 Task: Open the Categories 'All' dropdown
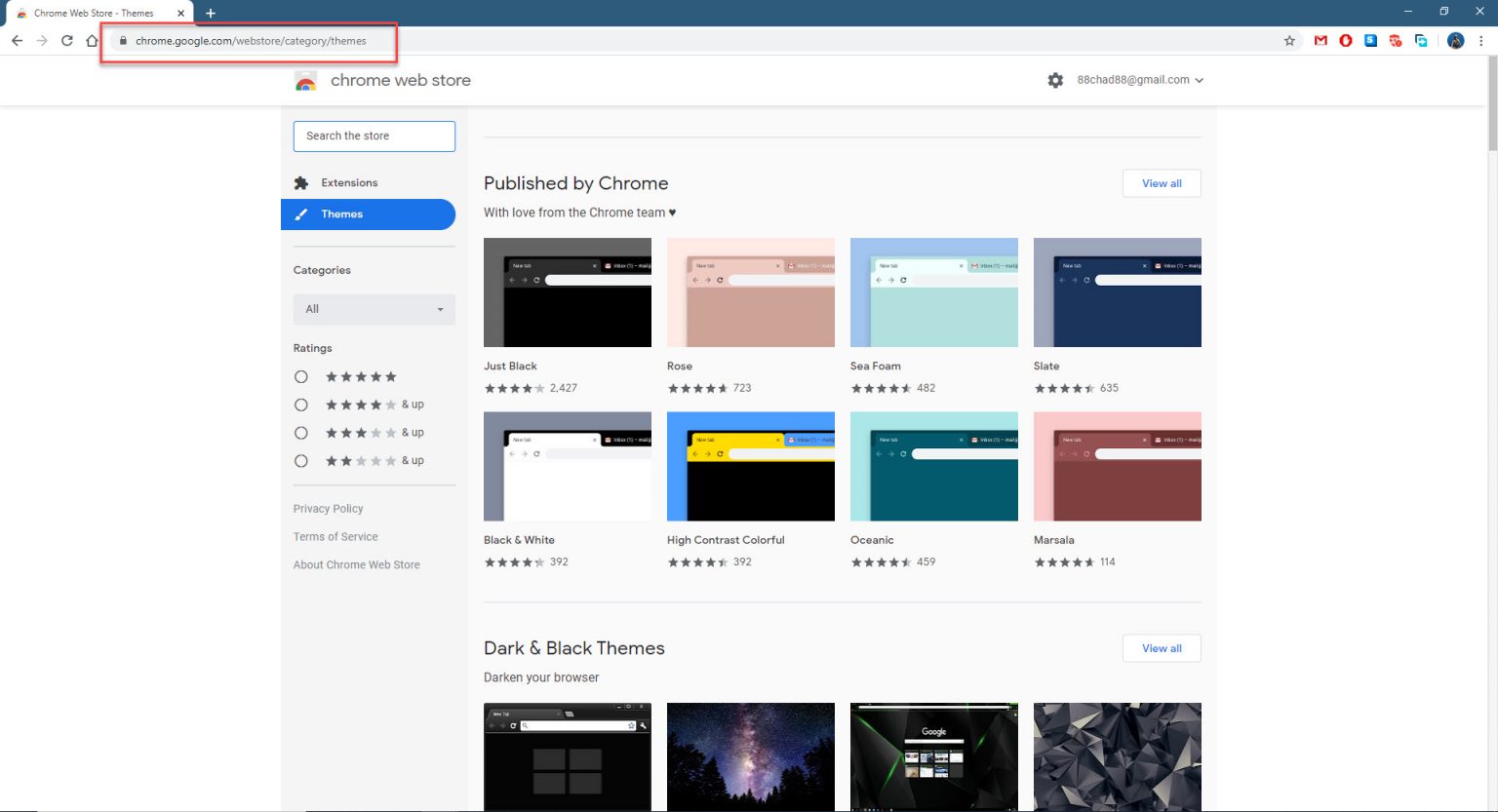tap(374, 309)
